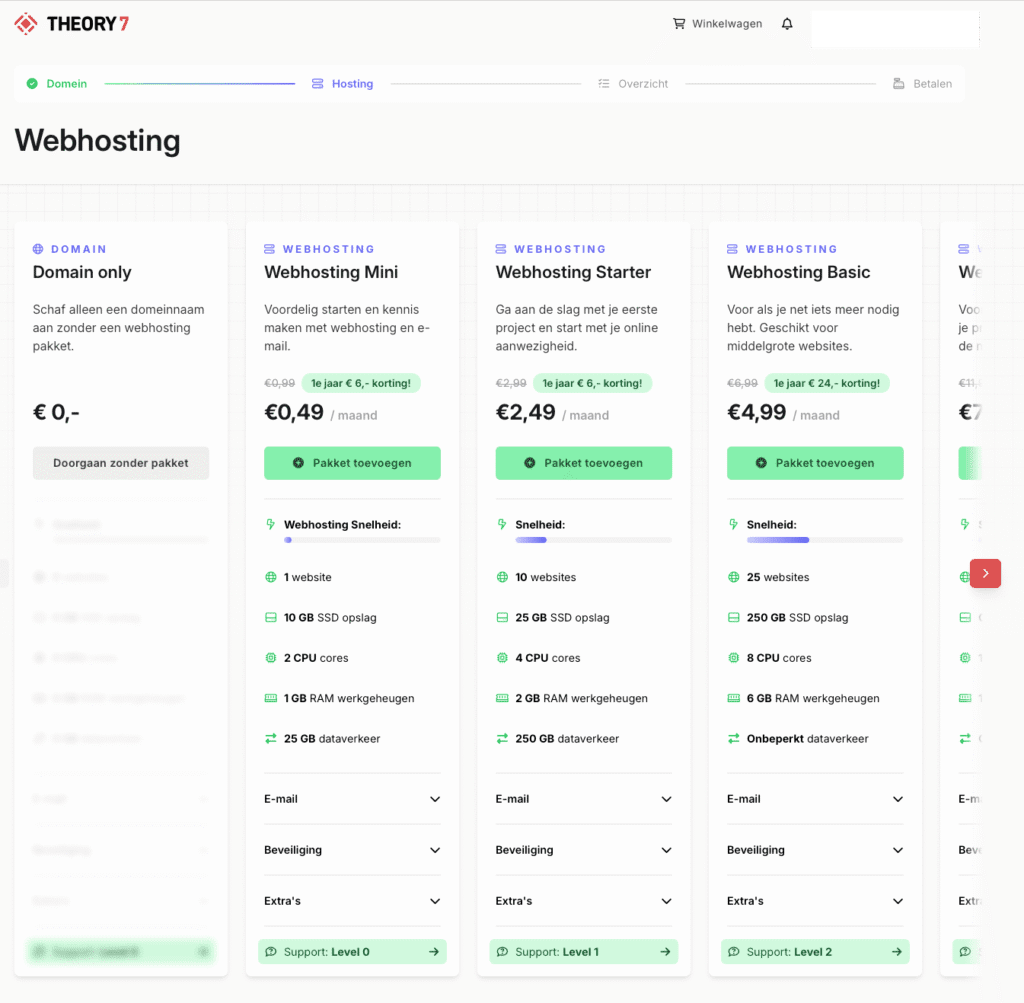Click the RAM icon next to 1 GB RAM
1024x1003 pixels.
[270, 698]
